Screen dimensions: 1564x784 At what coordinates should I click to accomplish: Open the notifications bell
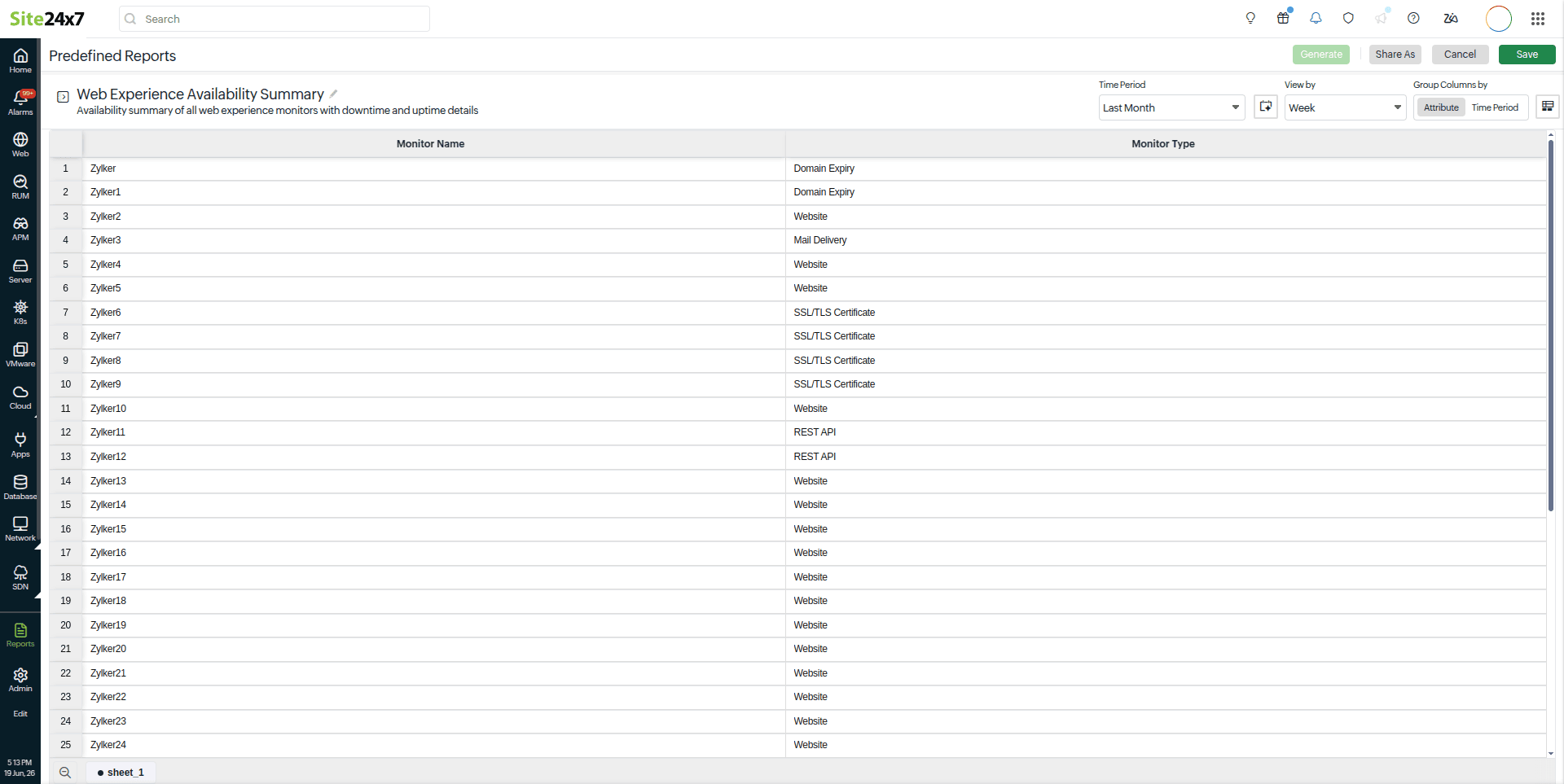coord(1316,18)
